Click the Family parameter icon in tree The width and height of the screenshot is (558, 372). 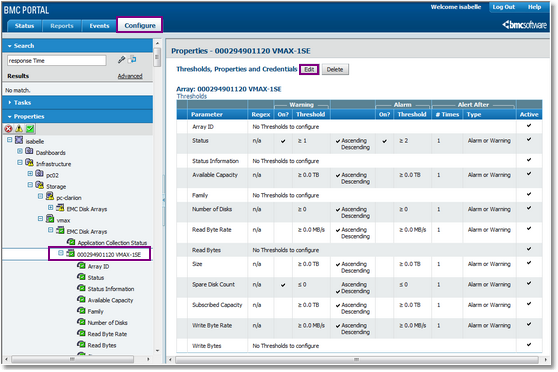pyautogui.click(x=81, y=311)
